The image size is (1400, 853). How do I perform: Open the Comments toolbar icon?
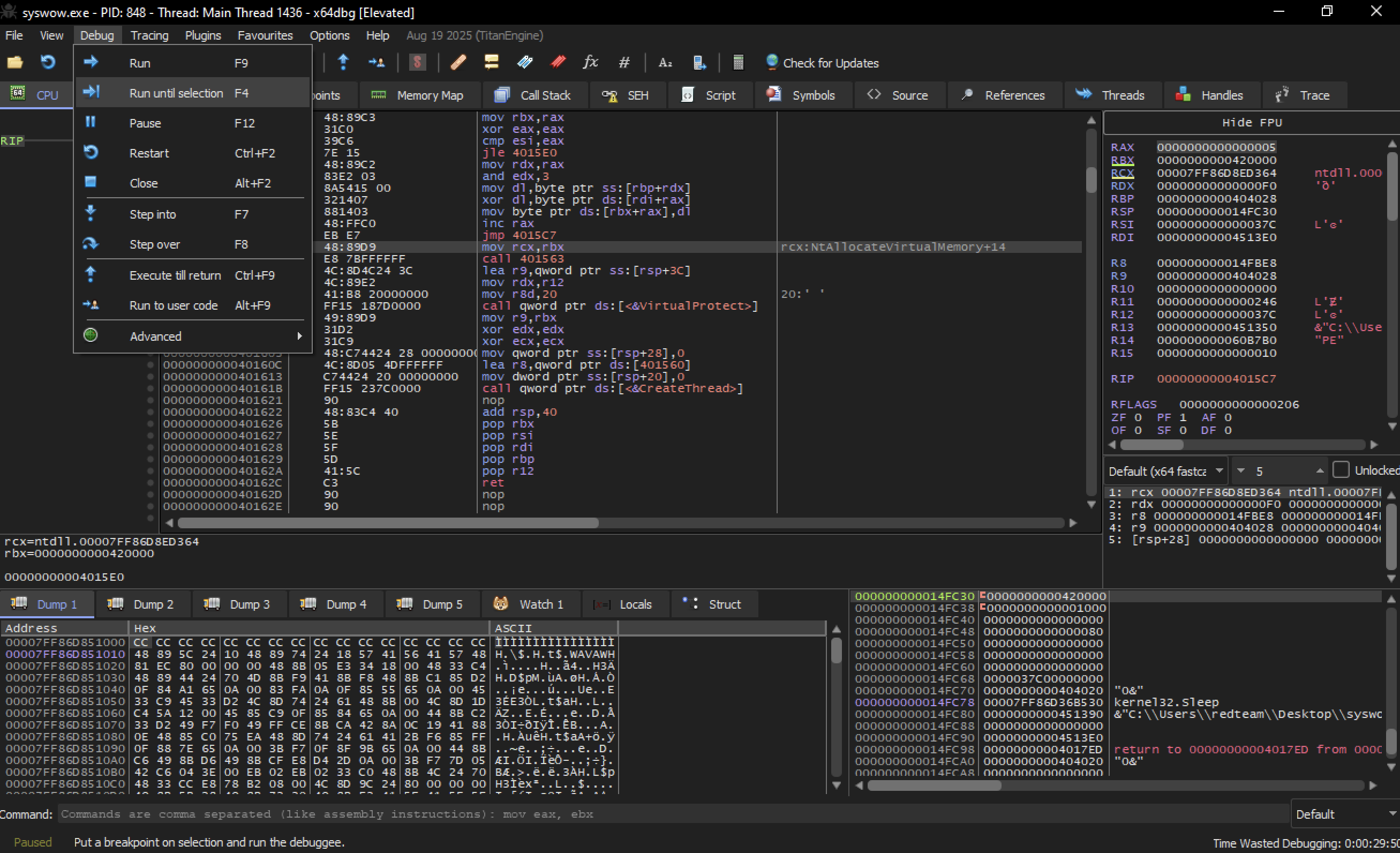coord(492,62)
